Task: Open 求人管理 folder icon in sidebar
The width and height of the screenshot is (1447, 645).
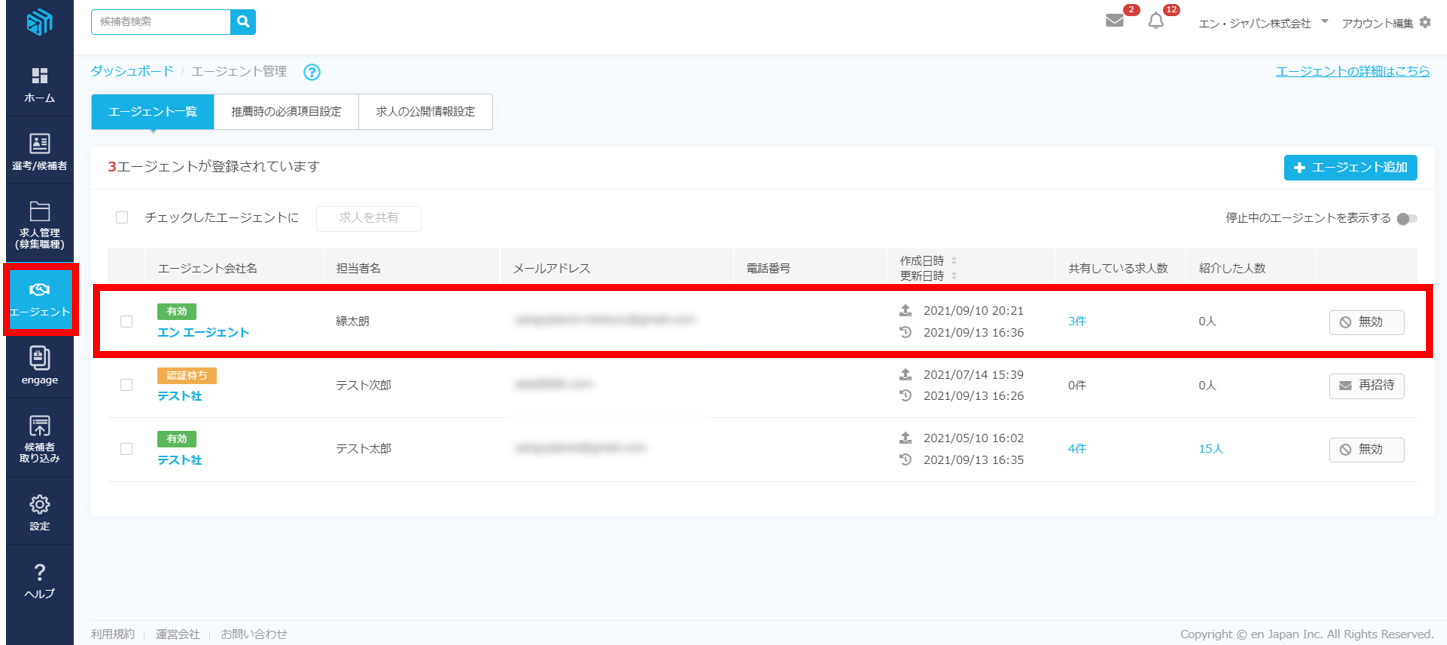Action: [40, 211]
